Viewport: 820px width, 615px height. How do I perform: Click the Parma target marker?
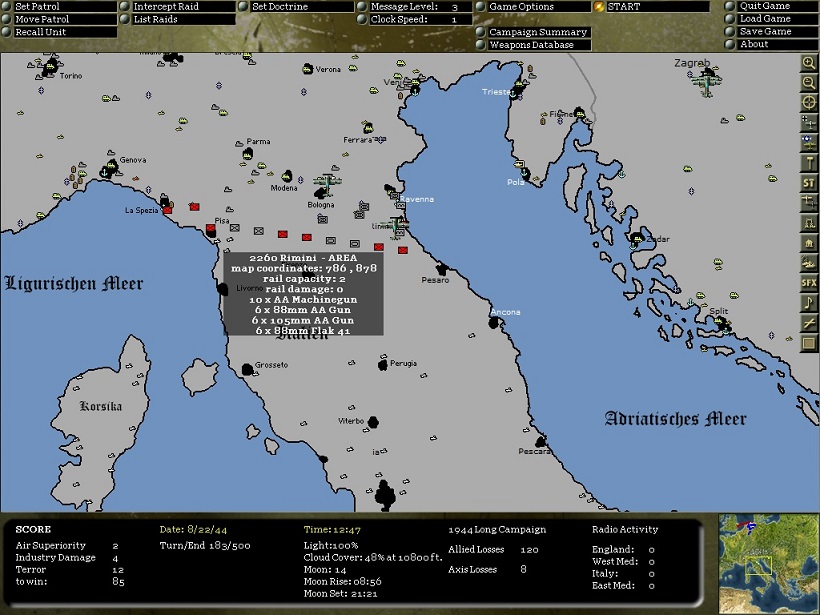click(248, 154)
